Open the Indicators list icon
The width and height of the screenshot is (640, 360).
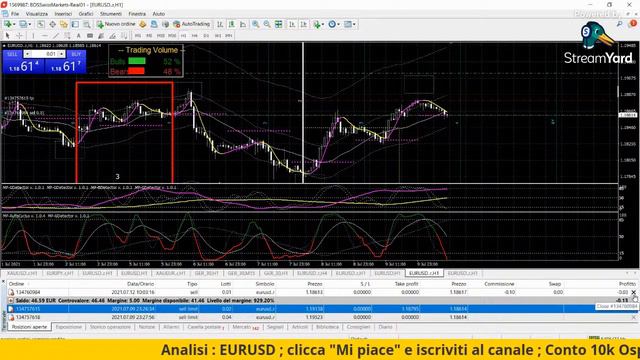pyautogui.click(x=317, y=24)
